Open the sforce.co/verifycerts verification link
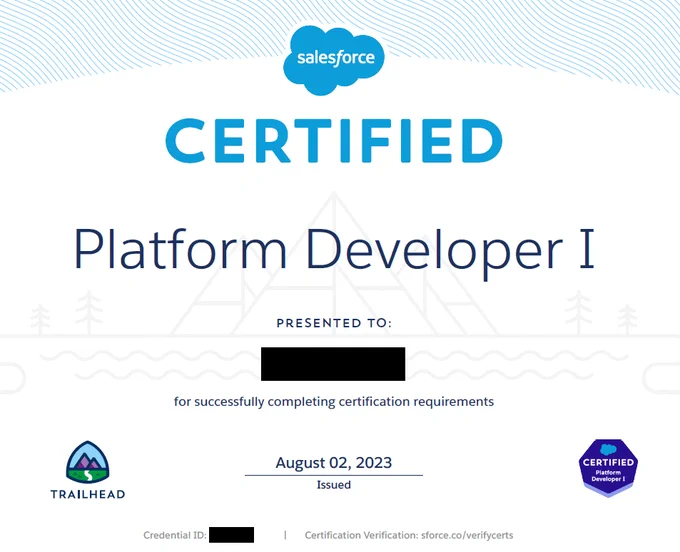The width and height of the screenshot is (680, 552). (467, 535)
